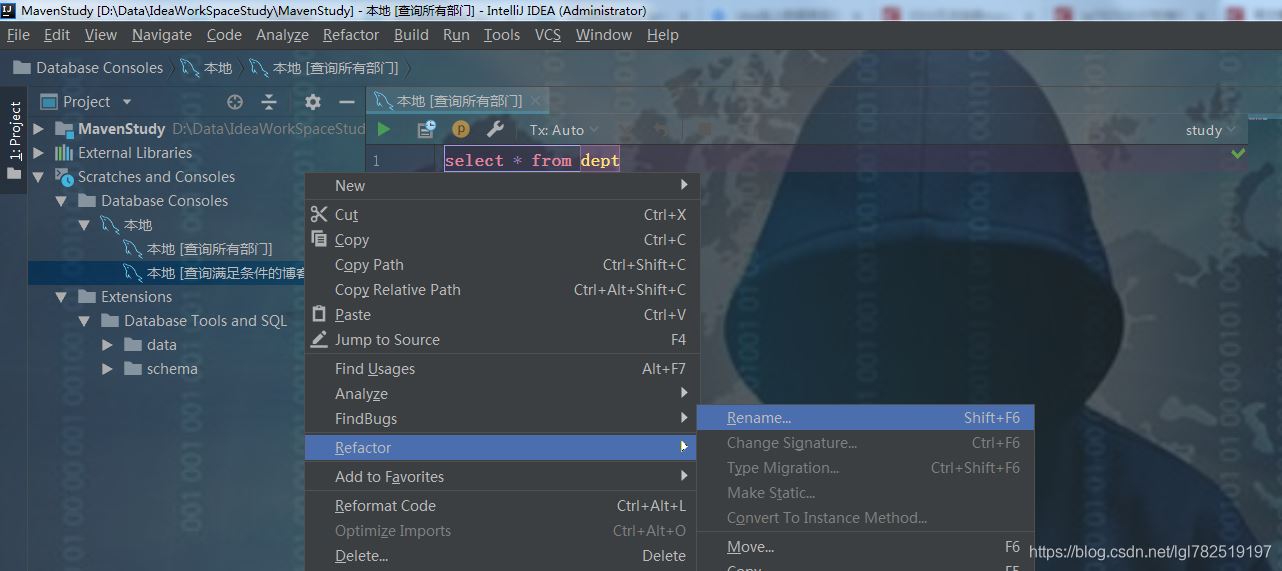The image size is (1282, 571).
Task: Open the Refactor menu in menu bar
Action: pyautogui.click(x=351, y=34)
